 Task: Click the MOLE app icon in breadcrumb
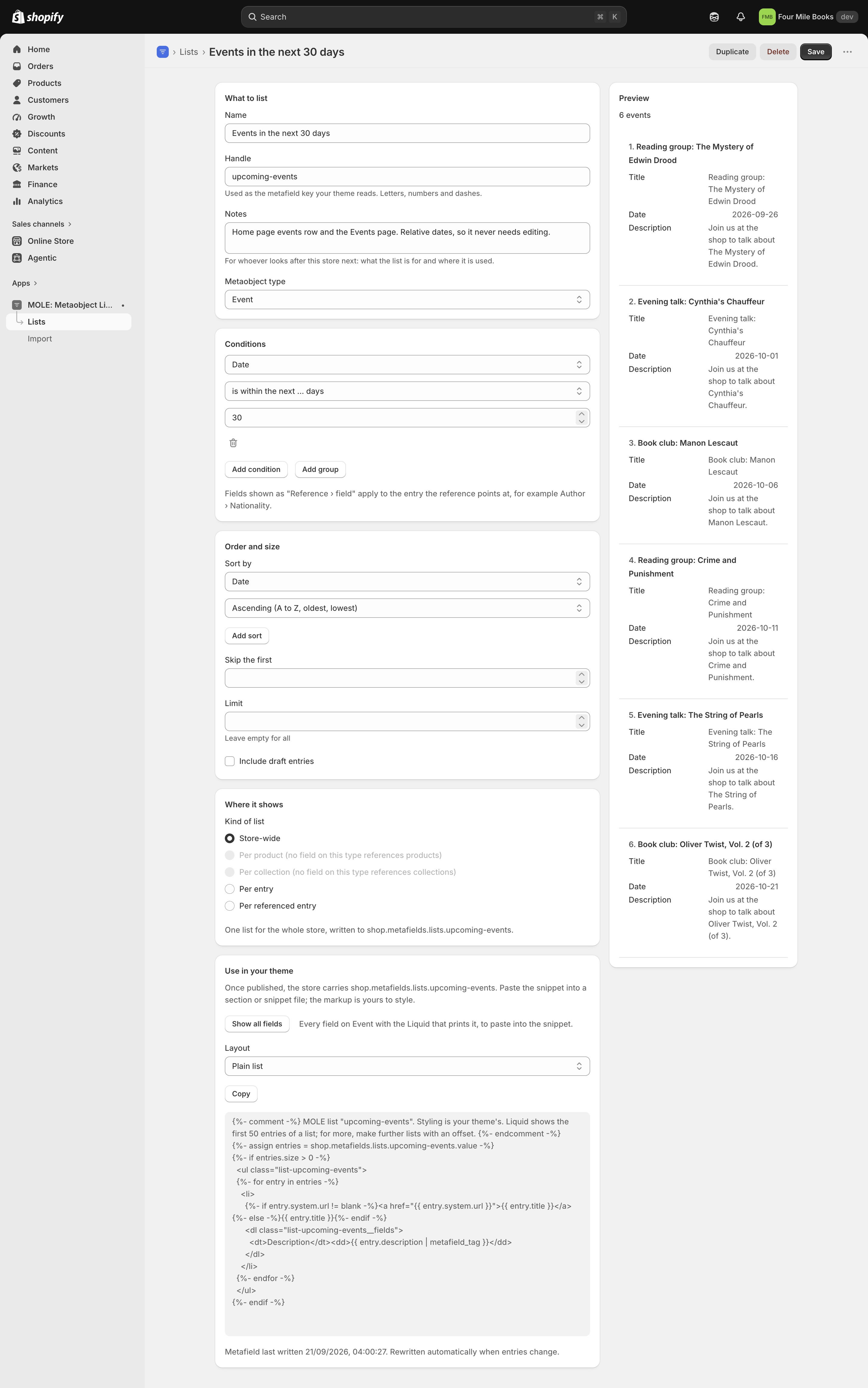point(162,52)
